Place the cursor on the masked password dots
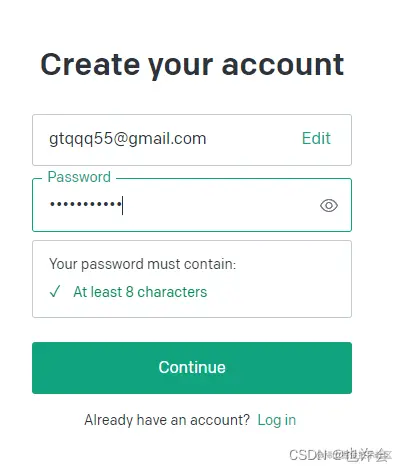The height and width of the screenshot is (472, 404). pos(85,203)
